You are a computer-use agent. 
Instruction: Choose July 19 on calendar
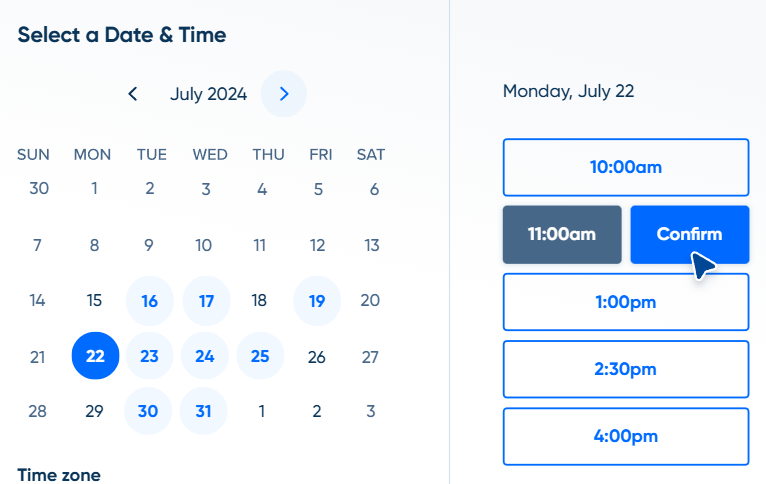coord(317,301)
